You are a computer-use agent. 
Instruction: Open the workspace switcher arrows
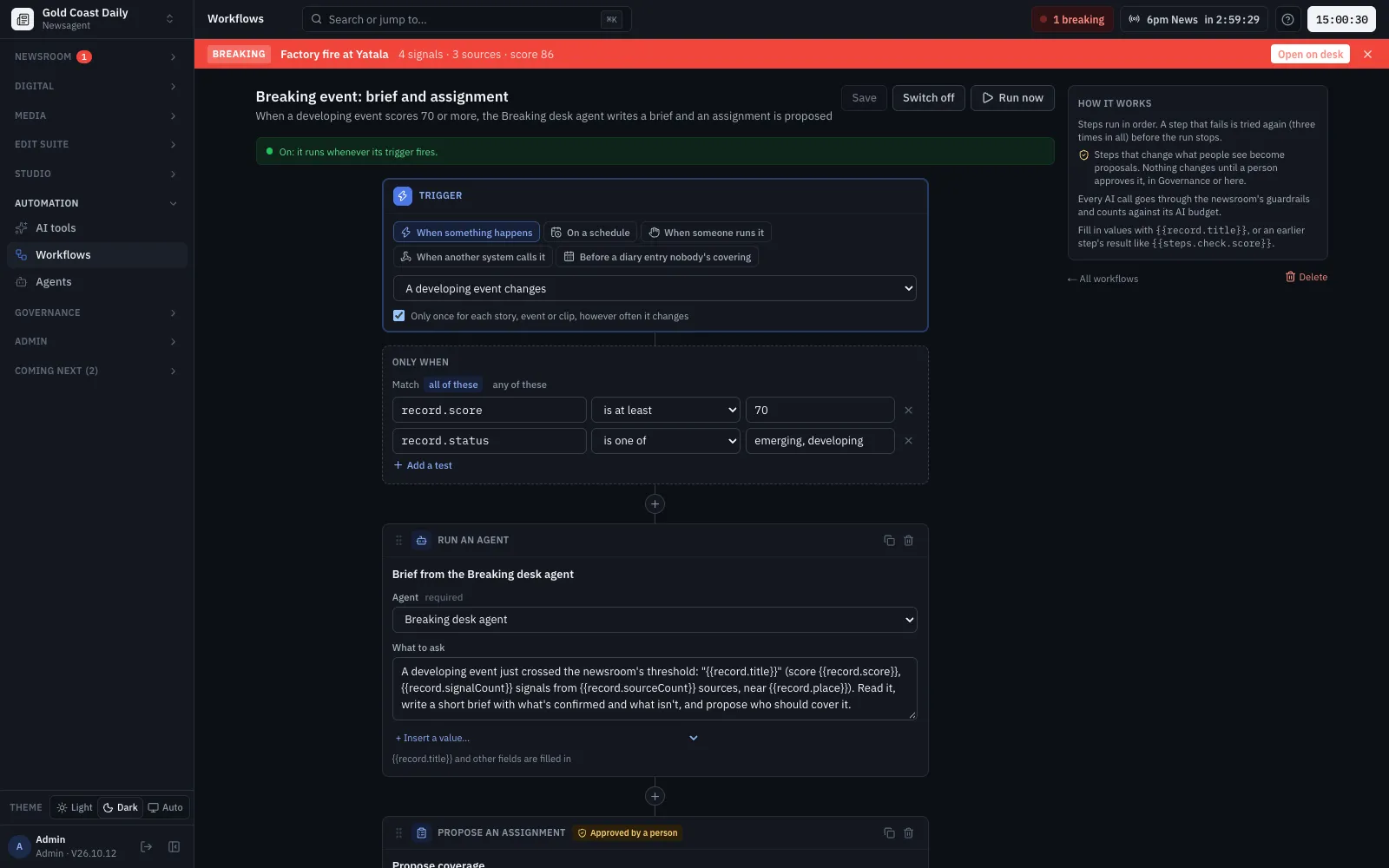tap(170, 19)
